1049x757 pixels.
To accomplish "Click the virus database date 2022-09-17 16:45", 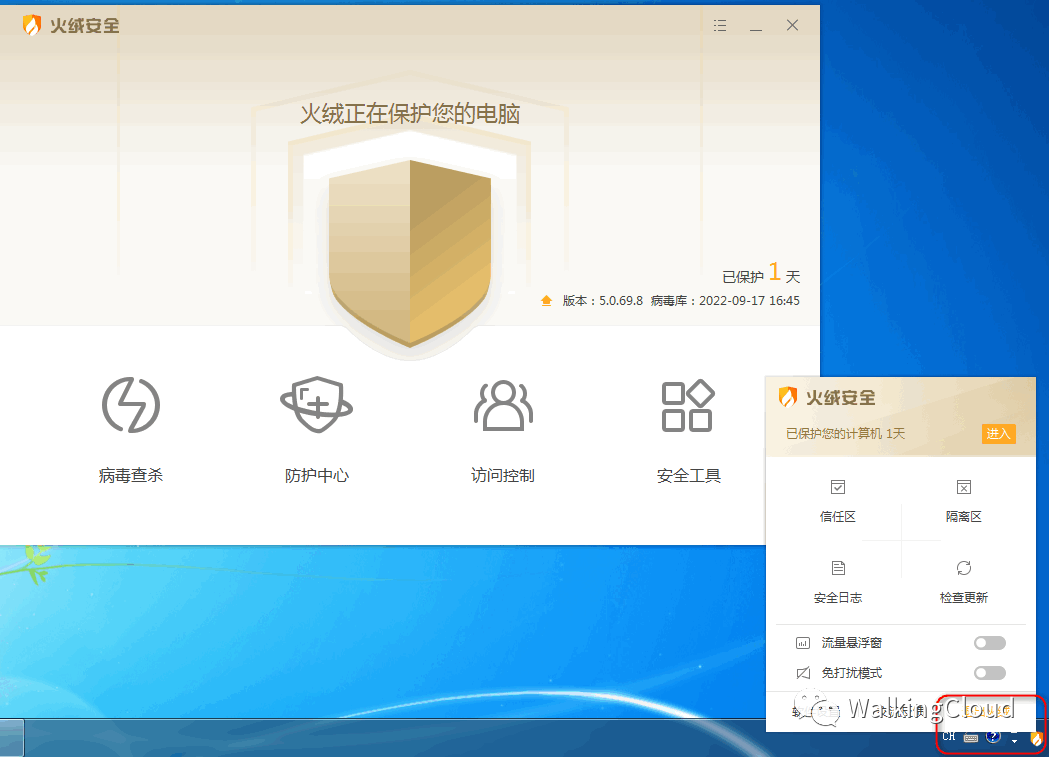I will click(x=749, y=301).
